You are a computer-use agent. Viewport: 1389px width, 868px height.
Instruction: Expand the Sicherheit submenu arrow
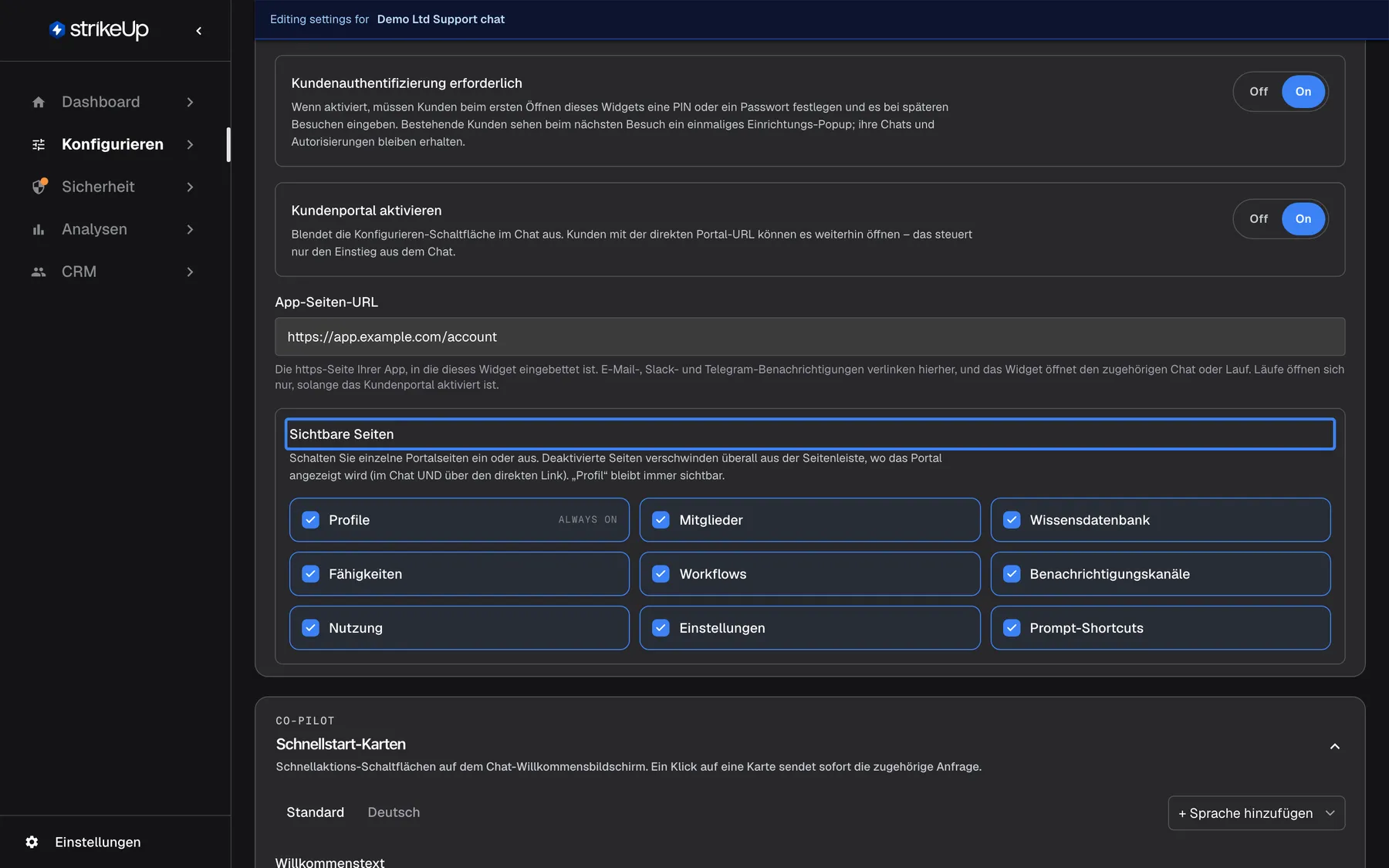(x=190, y=187)
